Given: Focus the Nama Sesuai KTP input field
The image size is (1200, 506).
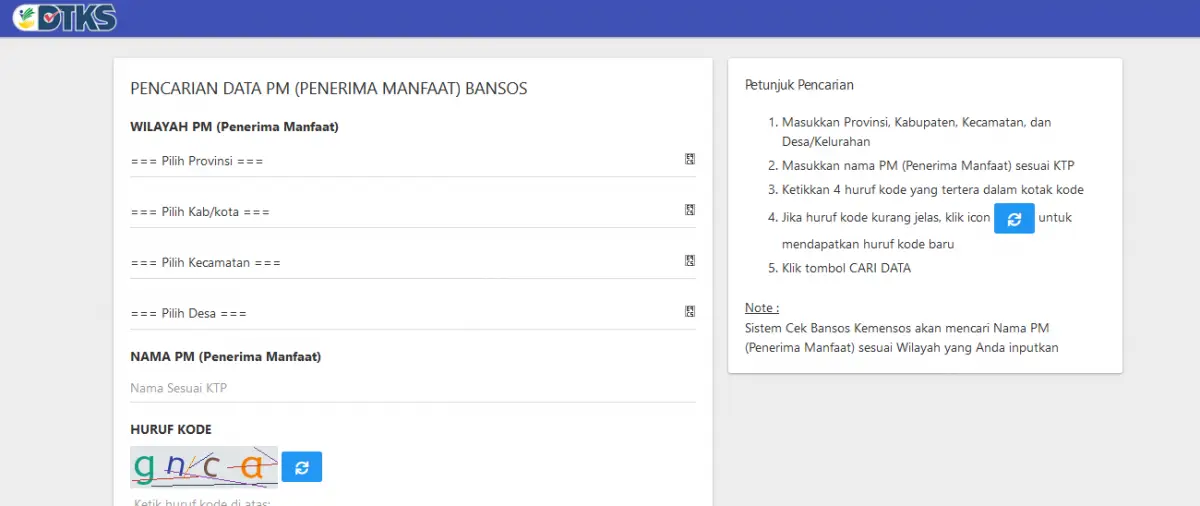Looking at the screenshot, I should pos(413,387).
